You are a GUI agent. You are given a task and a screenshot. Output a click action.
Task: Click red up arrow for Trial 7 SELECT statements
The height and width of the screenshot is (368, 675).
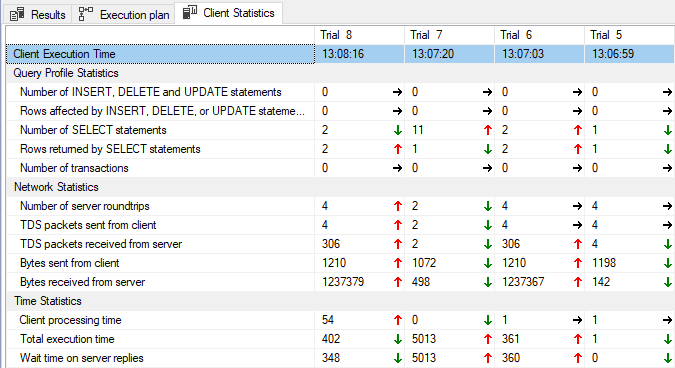tap(488, 130)
